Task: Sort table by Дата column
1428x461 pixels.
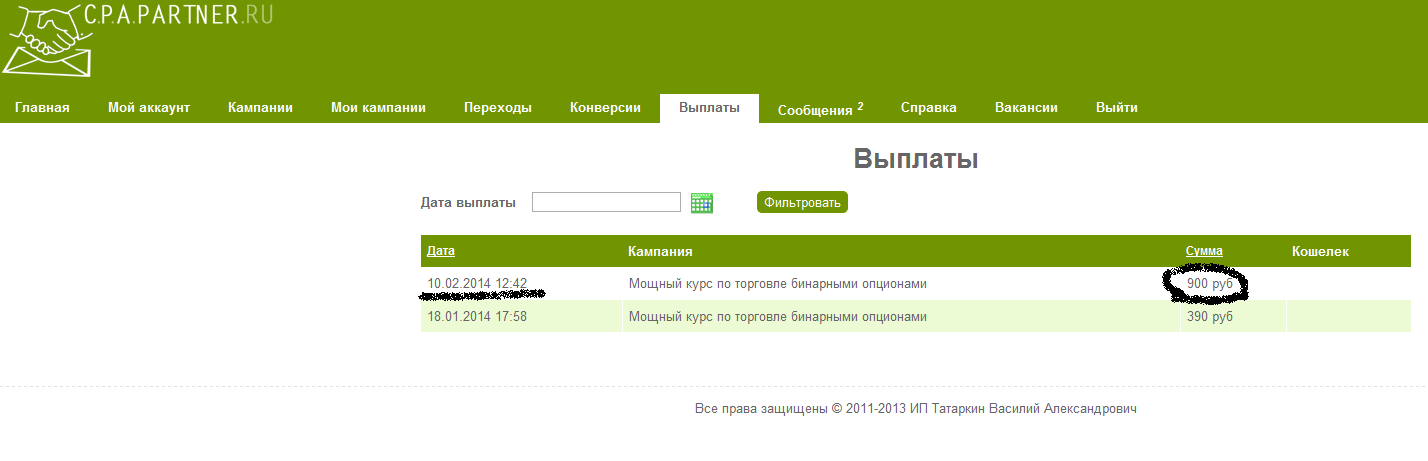Action: pos(441,251)
